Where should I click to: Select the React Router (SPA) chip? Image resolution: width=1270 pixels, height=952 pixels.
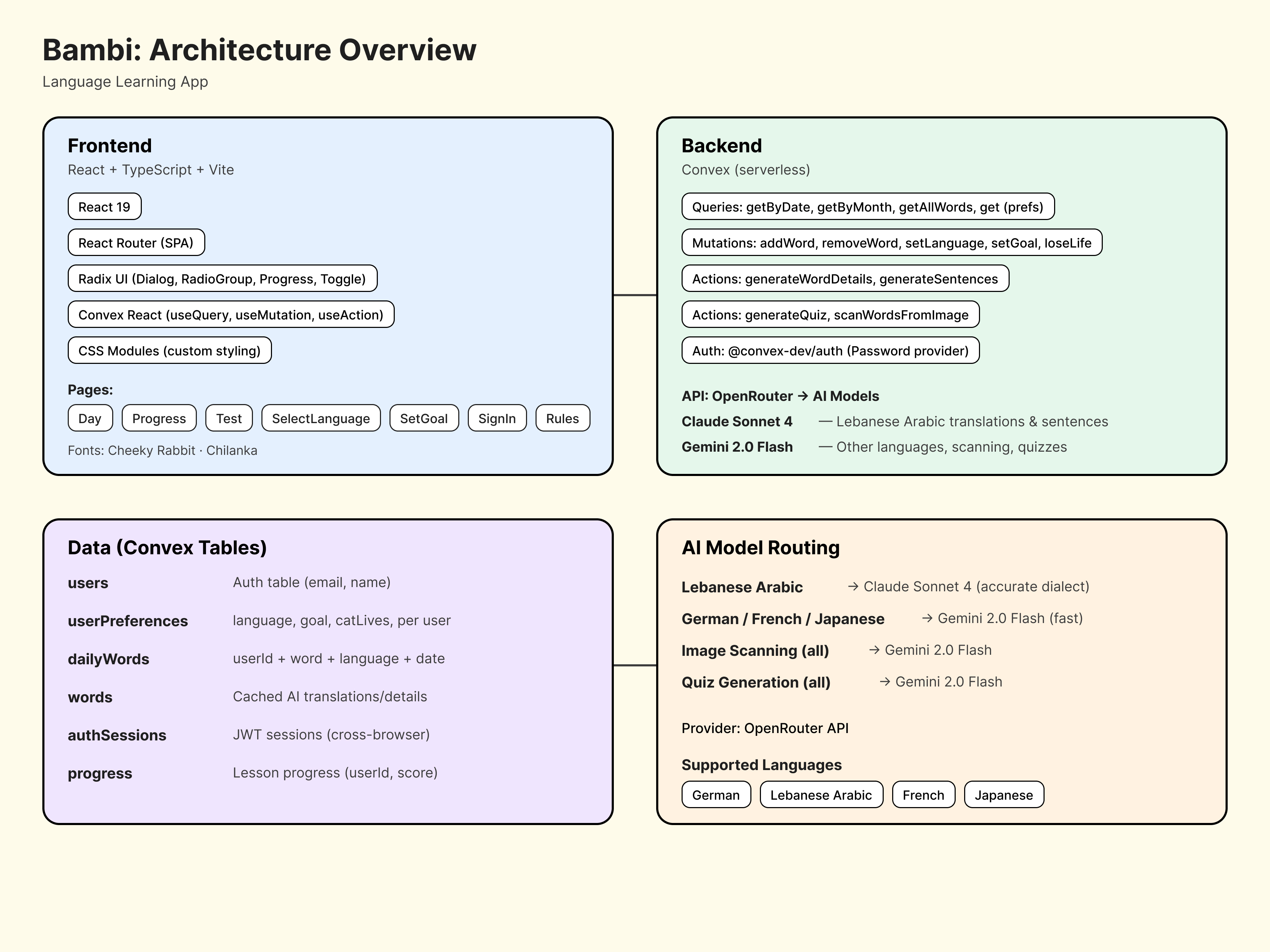[x=136, y=243]
